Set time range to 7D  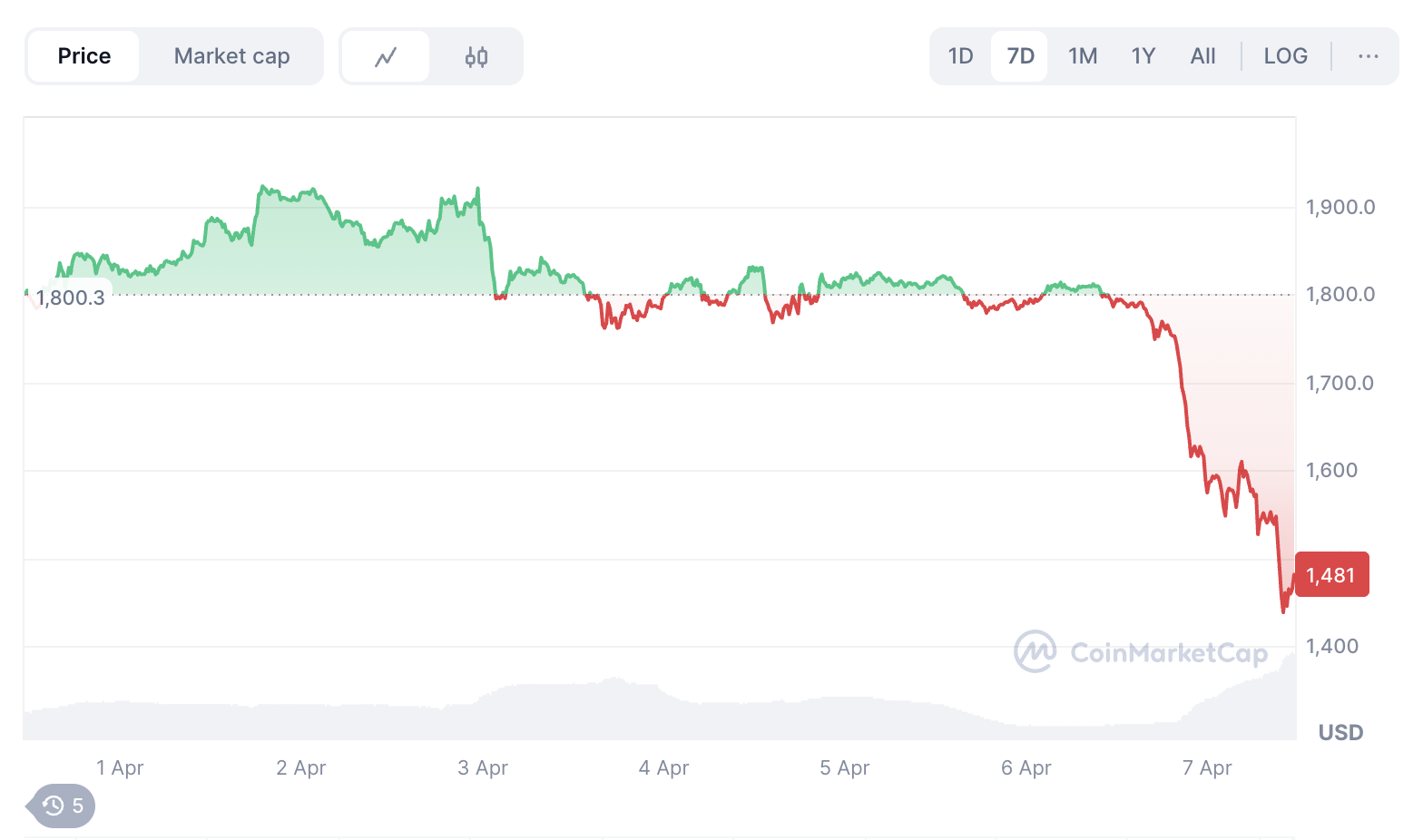pos(1020,56)
